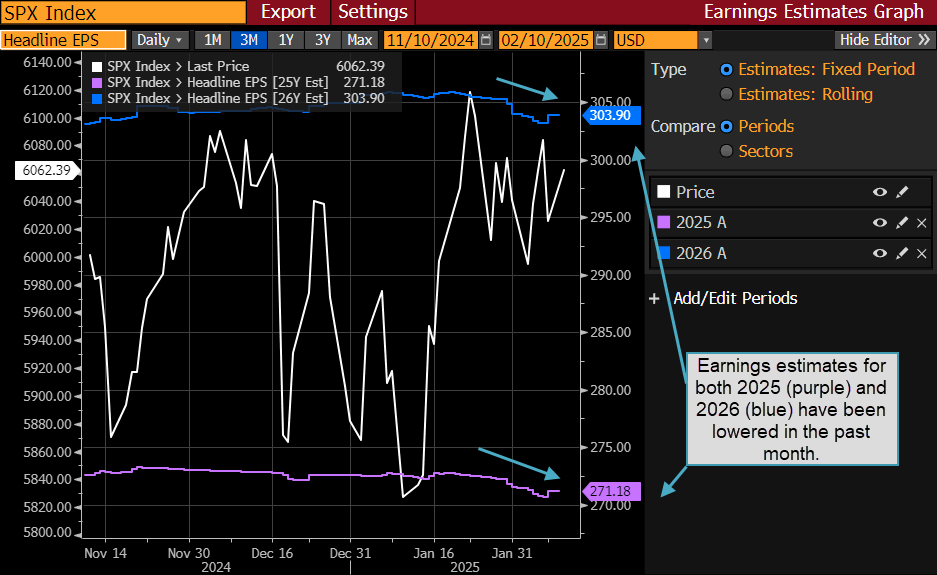Viewport: 937px width, 575px height.
Task: Click the SPX Index ticker field
Action: (x=123, y=12)
